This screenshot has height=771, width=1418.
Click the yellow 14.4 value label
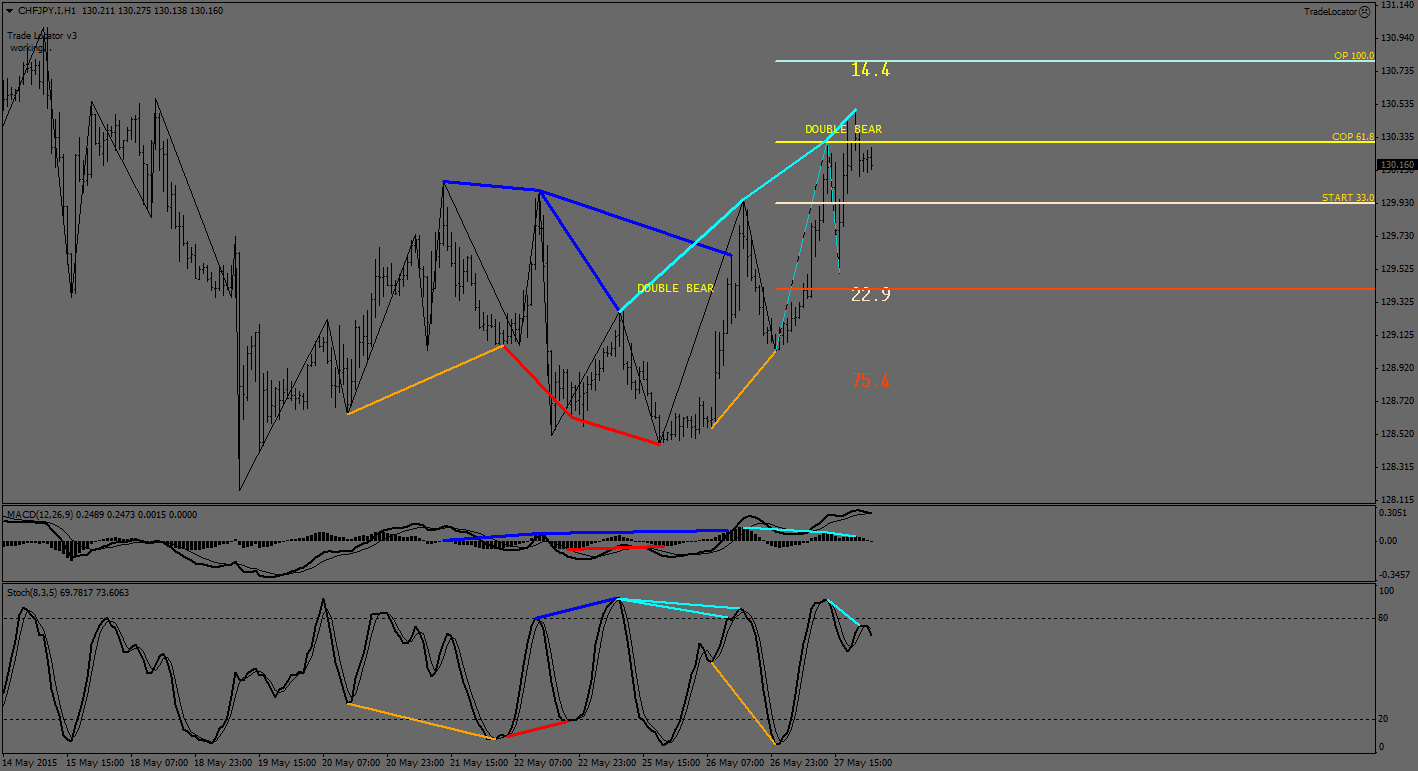(x=870, y=70)
